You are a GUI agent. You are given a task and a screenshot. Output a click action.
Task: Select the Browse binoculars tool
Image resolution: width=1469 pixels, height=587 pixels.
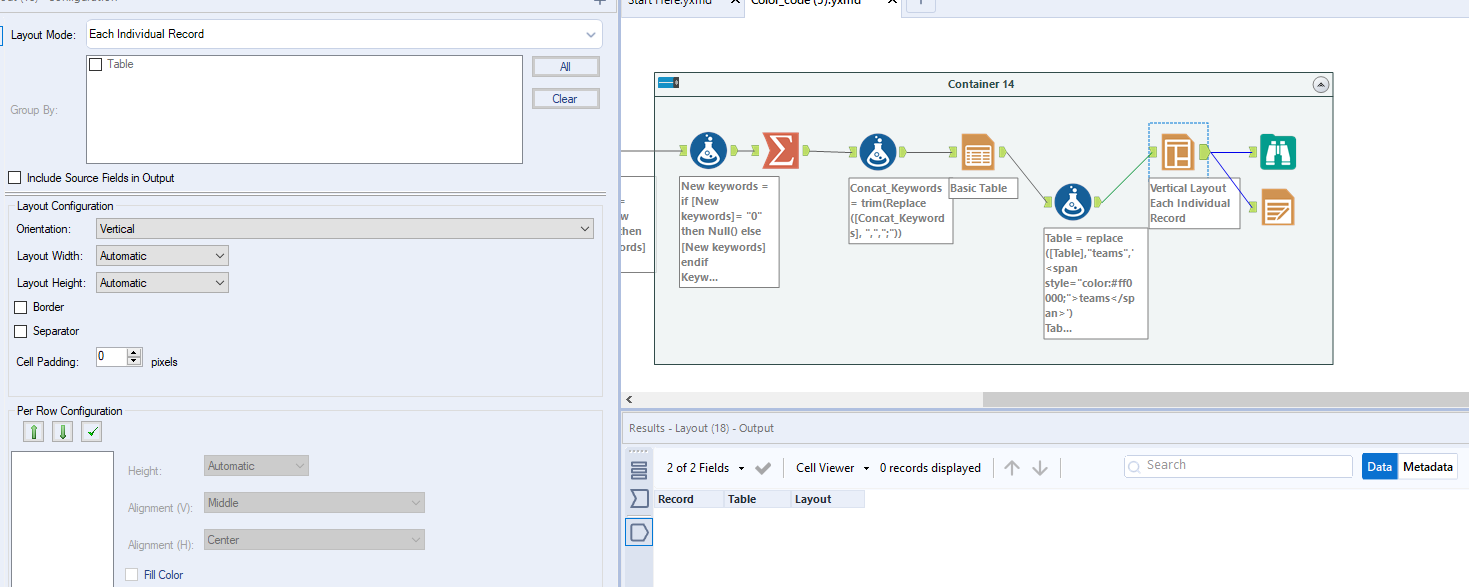pos(1277,151)
